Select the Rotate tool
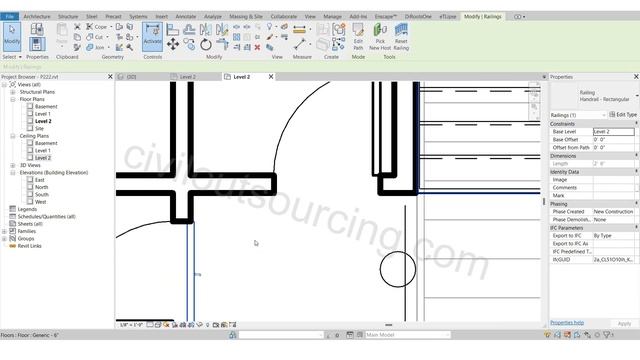Image resolution: width=640 pixels, height=360 pixels. tap(206, 44)
